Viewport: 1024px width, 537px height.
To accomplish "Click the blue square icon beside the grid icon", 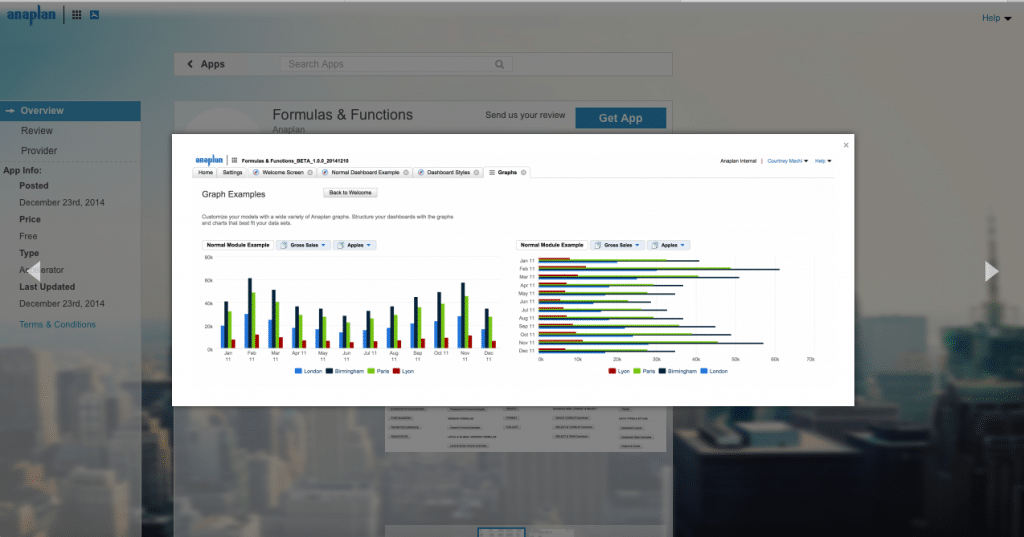I will tap(95, 14).
